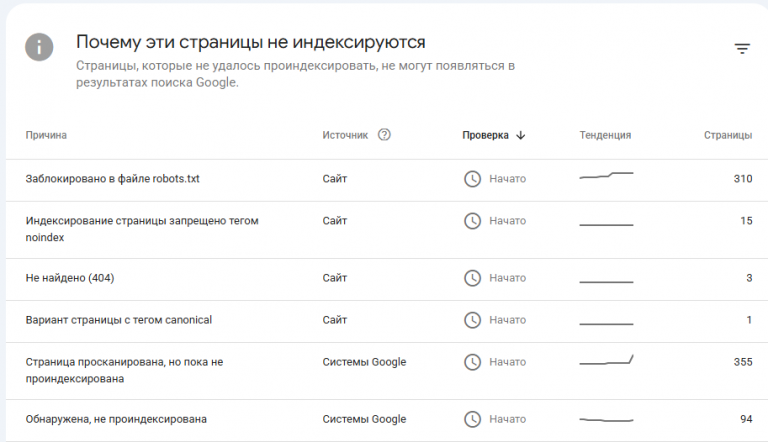Click trend sparkline in canonical row
This screenshot has width=768, height=442.
pos(606,324)
